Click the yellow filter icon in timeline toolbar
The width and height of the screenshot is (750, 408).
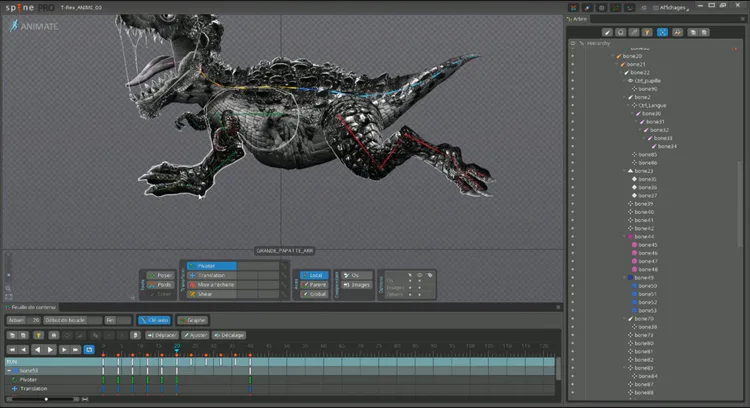pyautogui.click(x=38, y=335)
